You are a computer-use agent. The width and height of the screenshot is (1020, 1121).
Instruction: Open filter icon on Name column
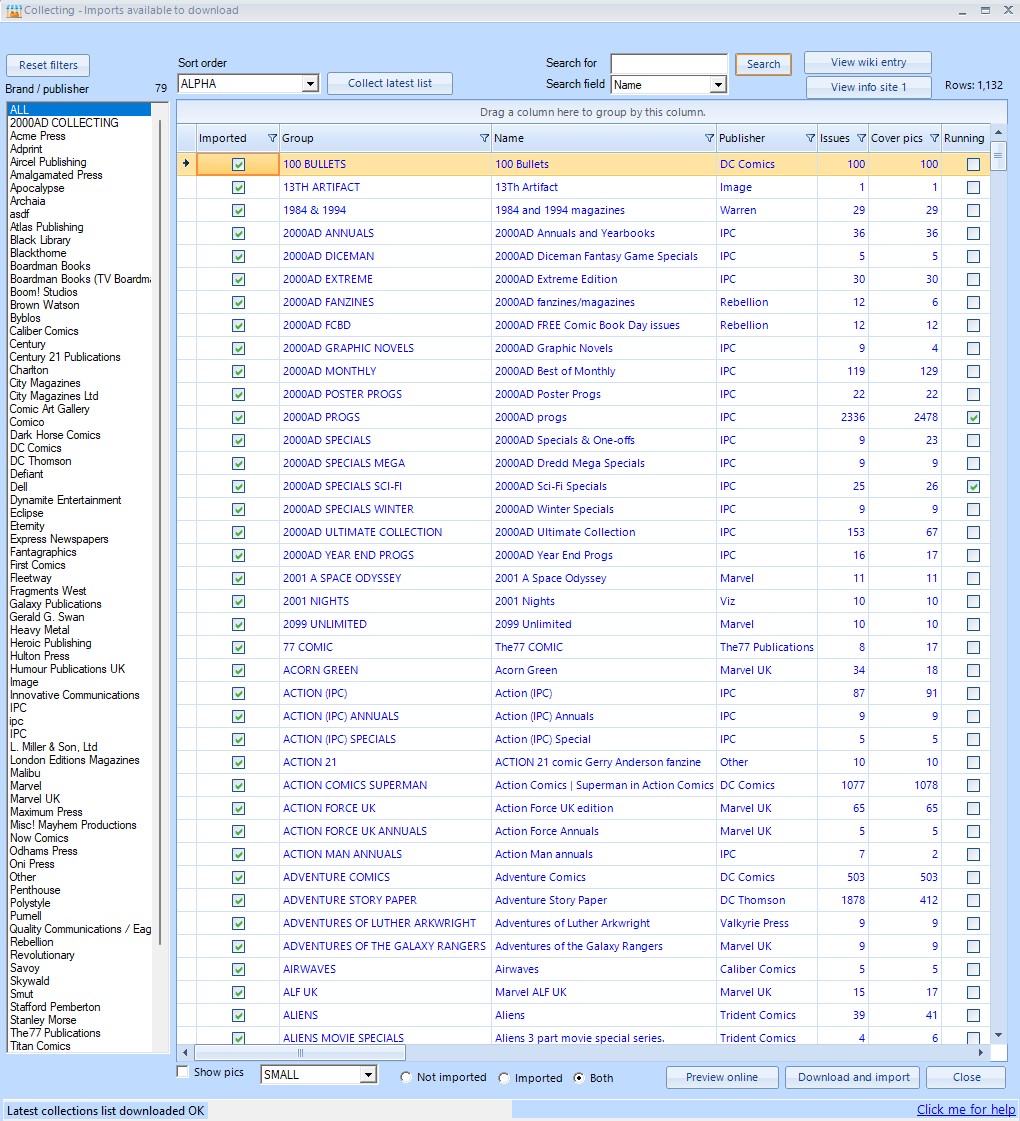[709, 139]
